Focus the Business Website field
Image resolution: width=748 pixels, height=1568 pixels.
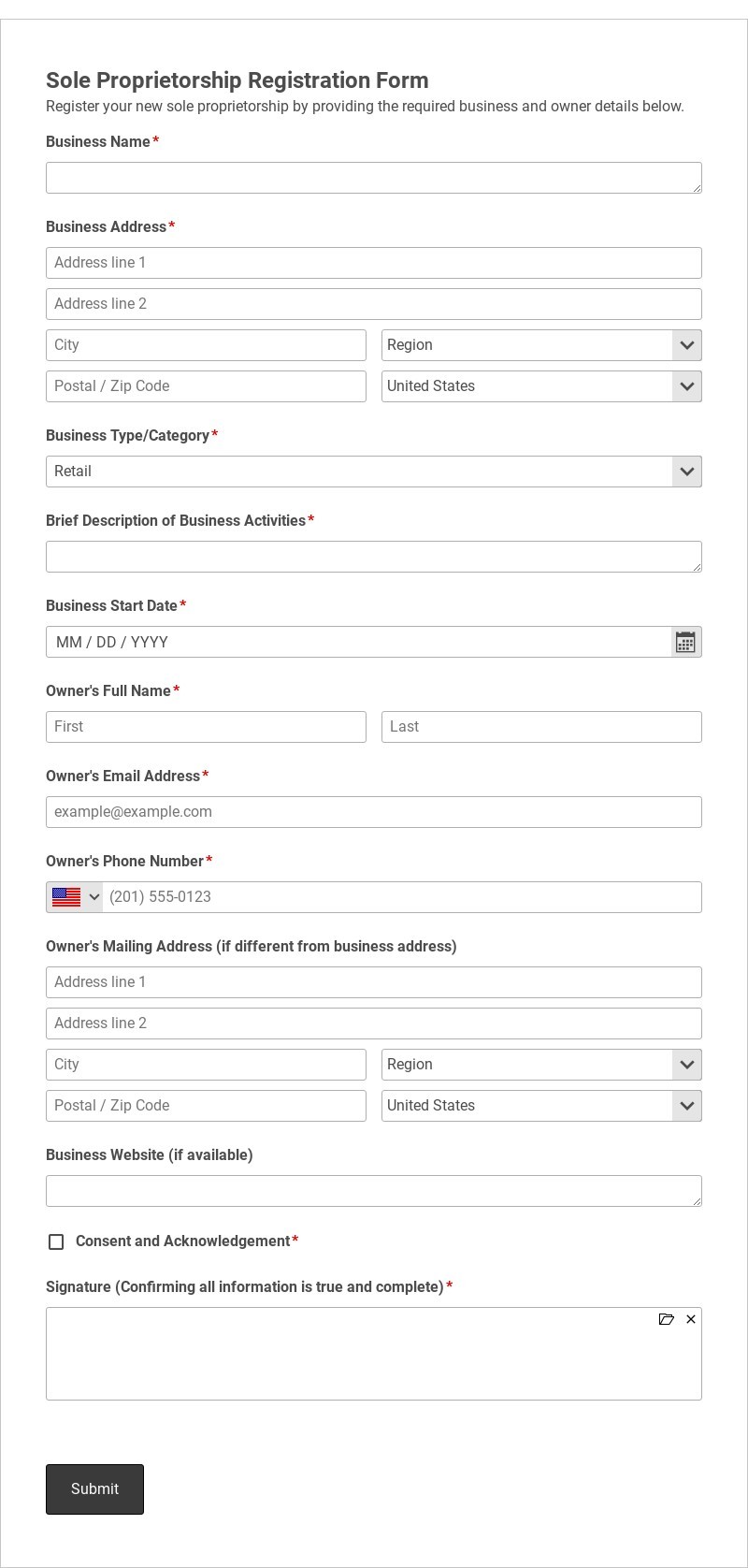point(374,1191)
